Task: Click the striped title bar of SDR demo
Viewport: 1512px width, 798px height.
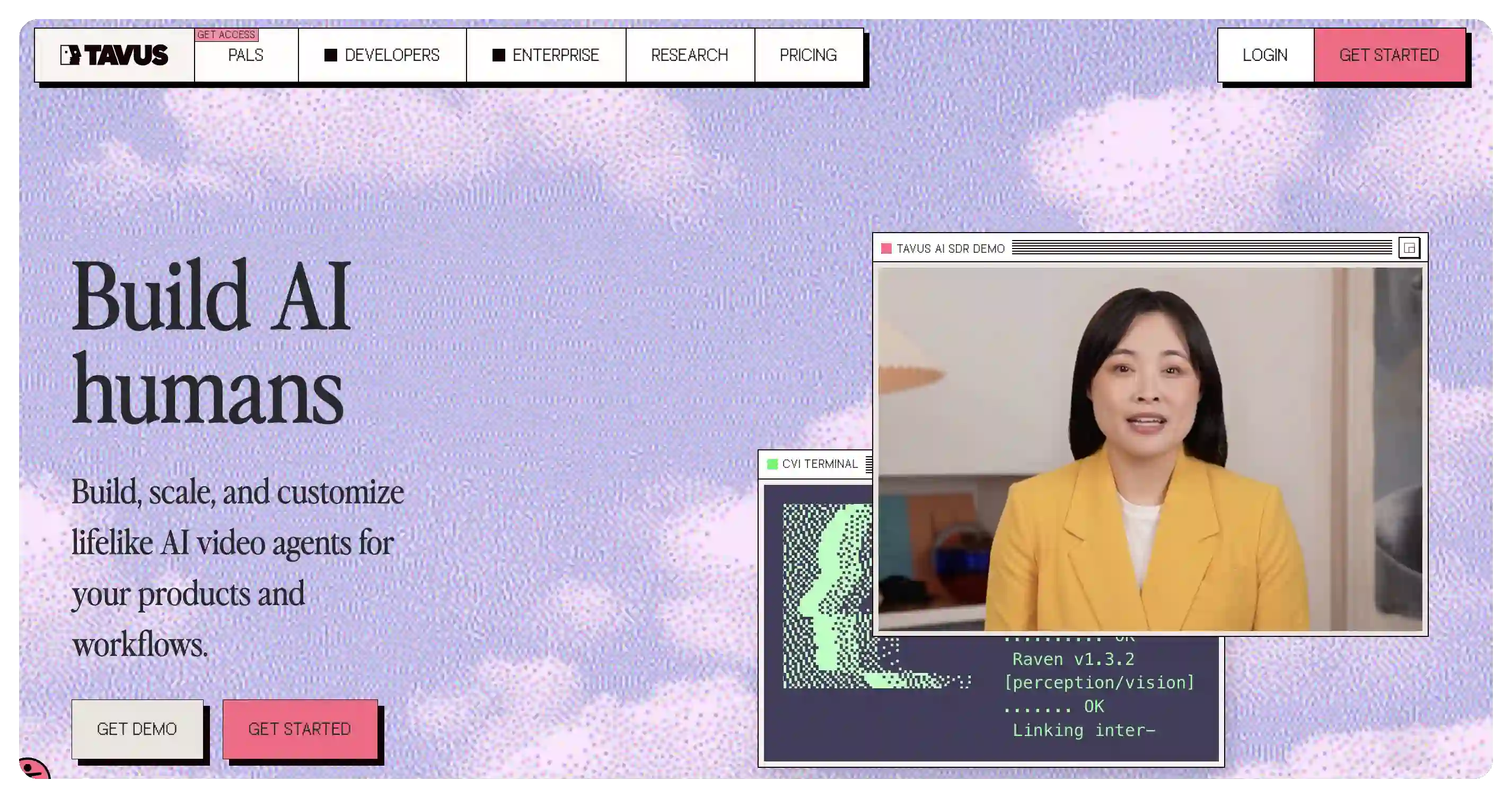Action: [x=1201, y=248]
